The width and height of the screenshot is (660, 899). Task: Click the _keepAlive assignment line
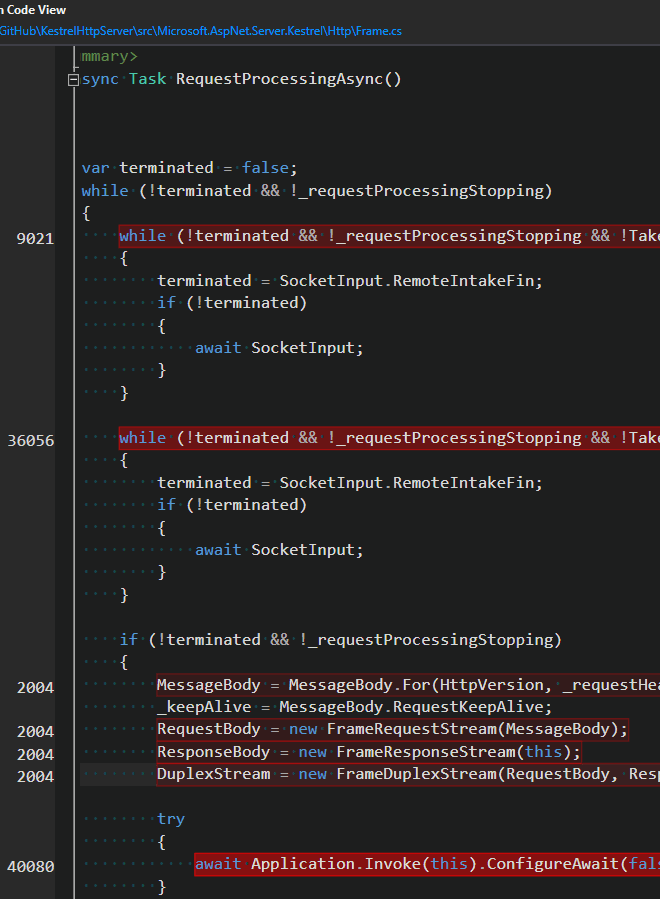(x=354, y=707)
